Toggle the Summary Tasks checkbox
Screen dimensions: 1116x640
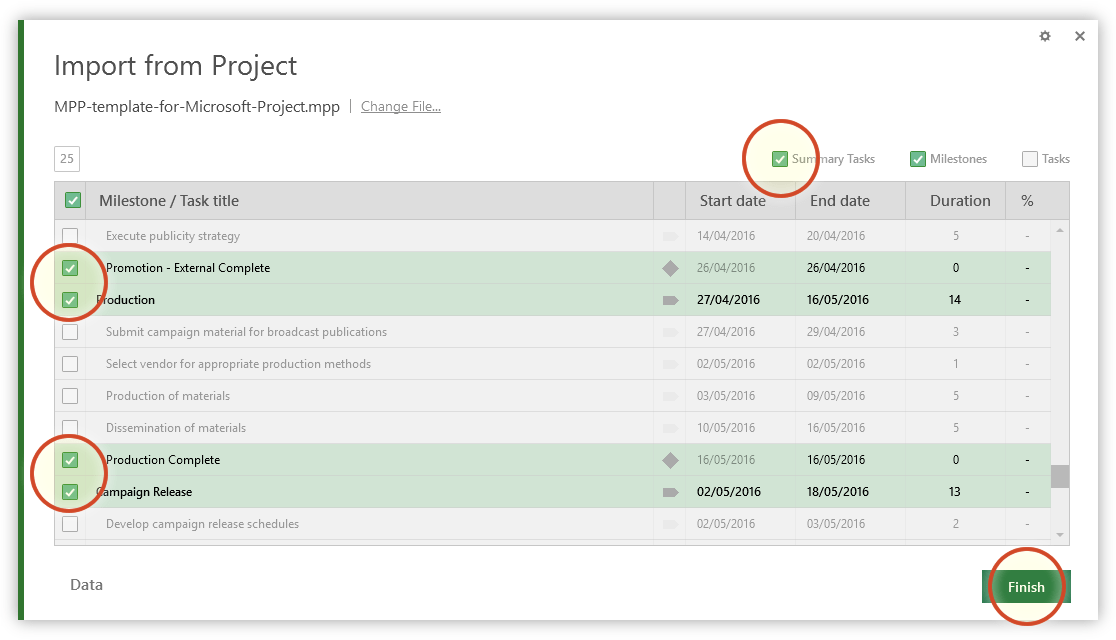(x=781, y=158)
